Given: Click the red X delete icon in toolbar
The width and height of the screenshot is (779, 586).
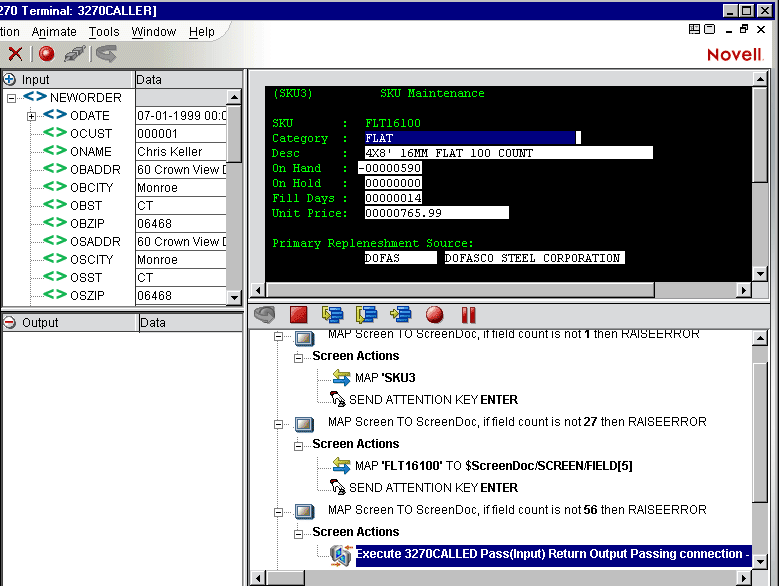Looking at the screenshot, I should point(15,54).
